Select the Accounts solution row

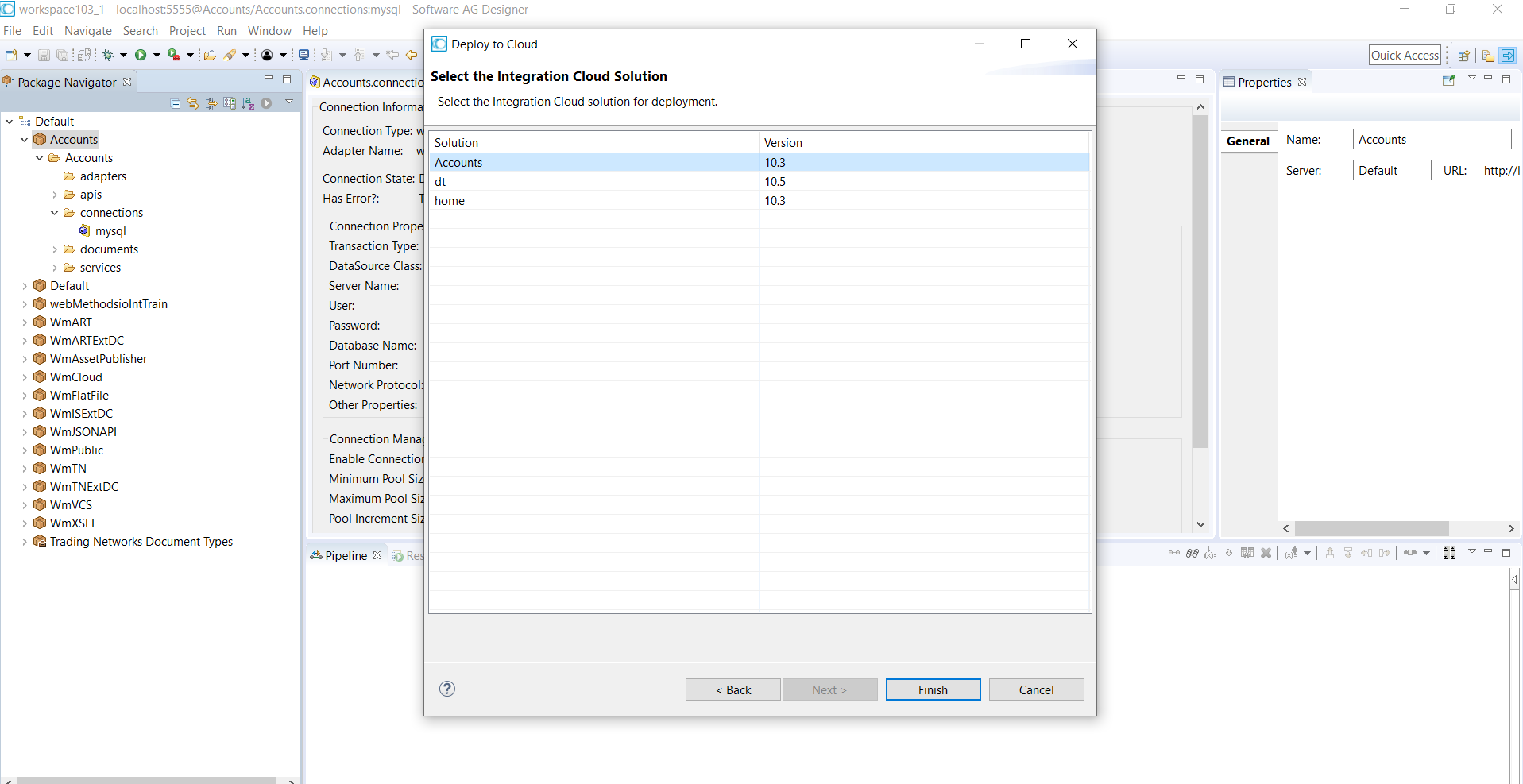tap(760, 162)
